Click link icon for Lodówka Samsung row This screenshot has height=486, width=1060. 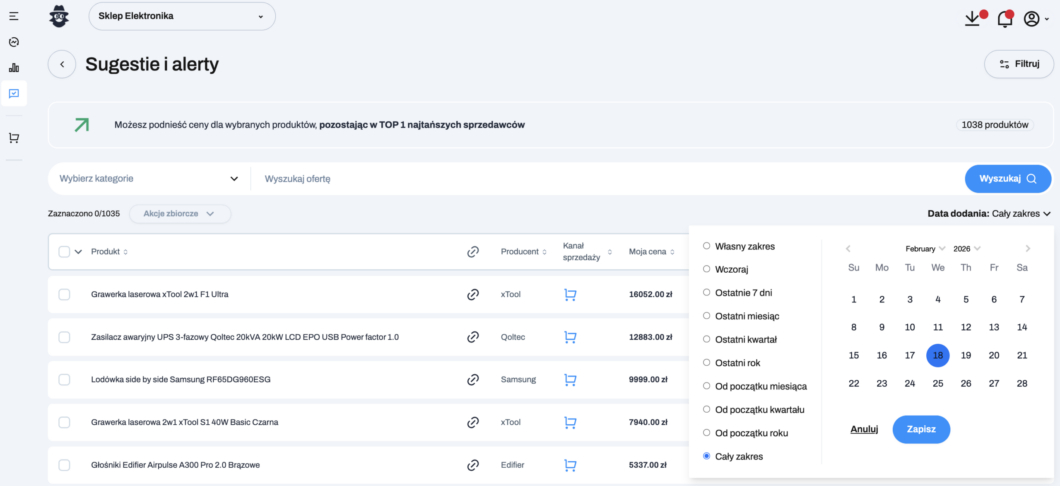click(x=473, y=380)
